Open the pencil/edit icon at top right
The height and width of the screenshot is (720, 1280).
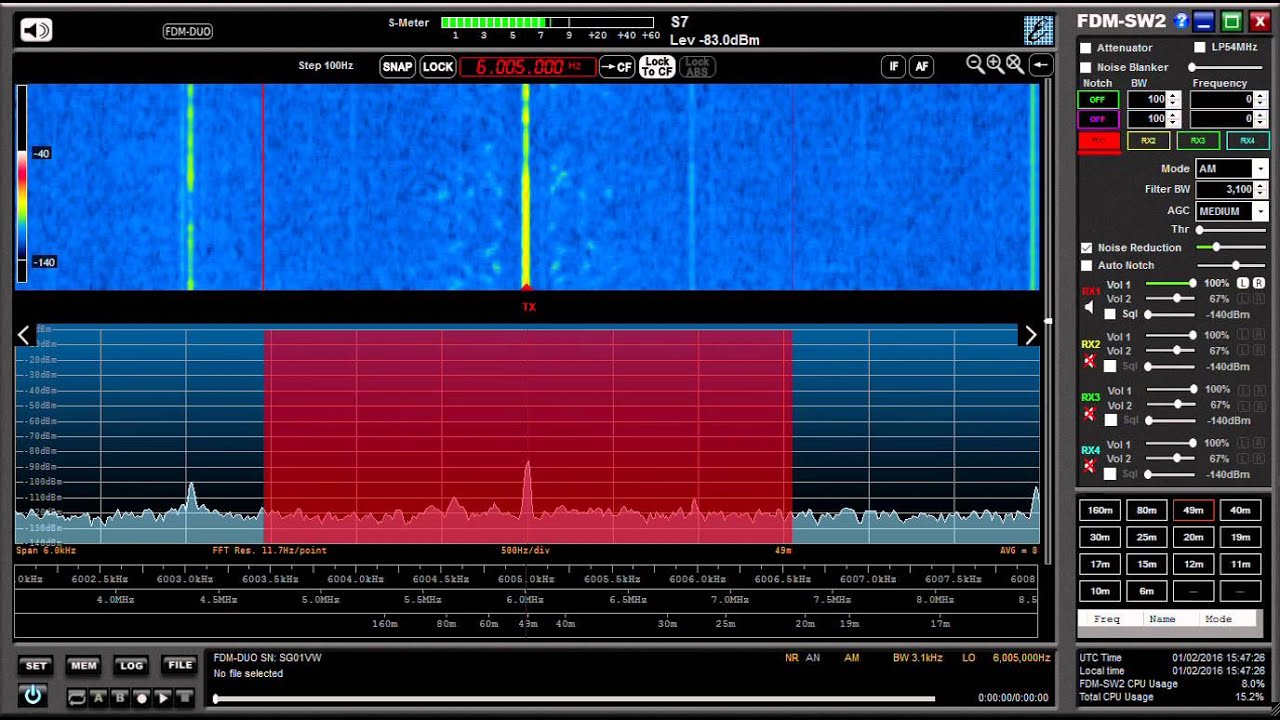tap(1038, 30)
